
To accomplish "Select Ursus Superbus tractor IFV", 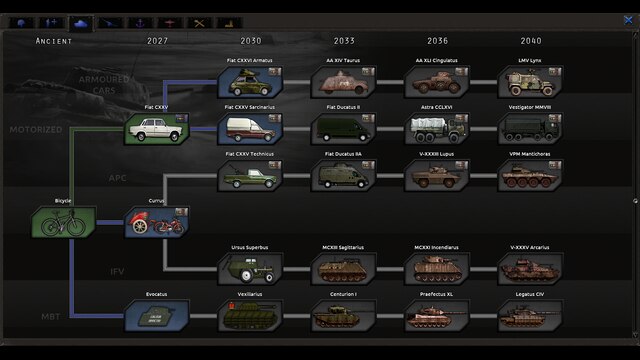I will 250,269.
